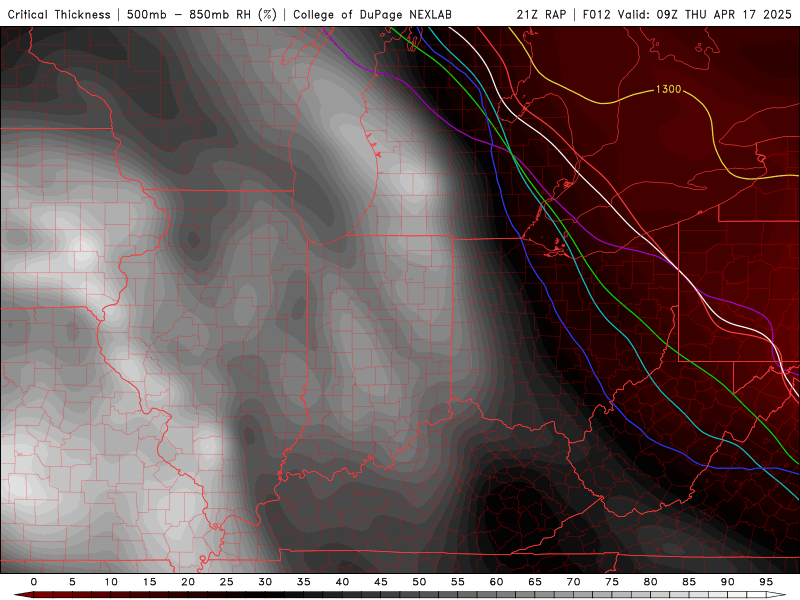Screen dimensions: 800x600
Task: Click the 'College of DuPage NEXLAB' text
Action: pyautogui.click(x=372, y=14)
